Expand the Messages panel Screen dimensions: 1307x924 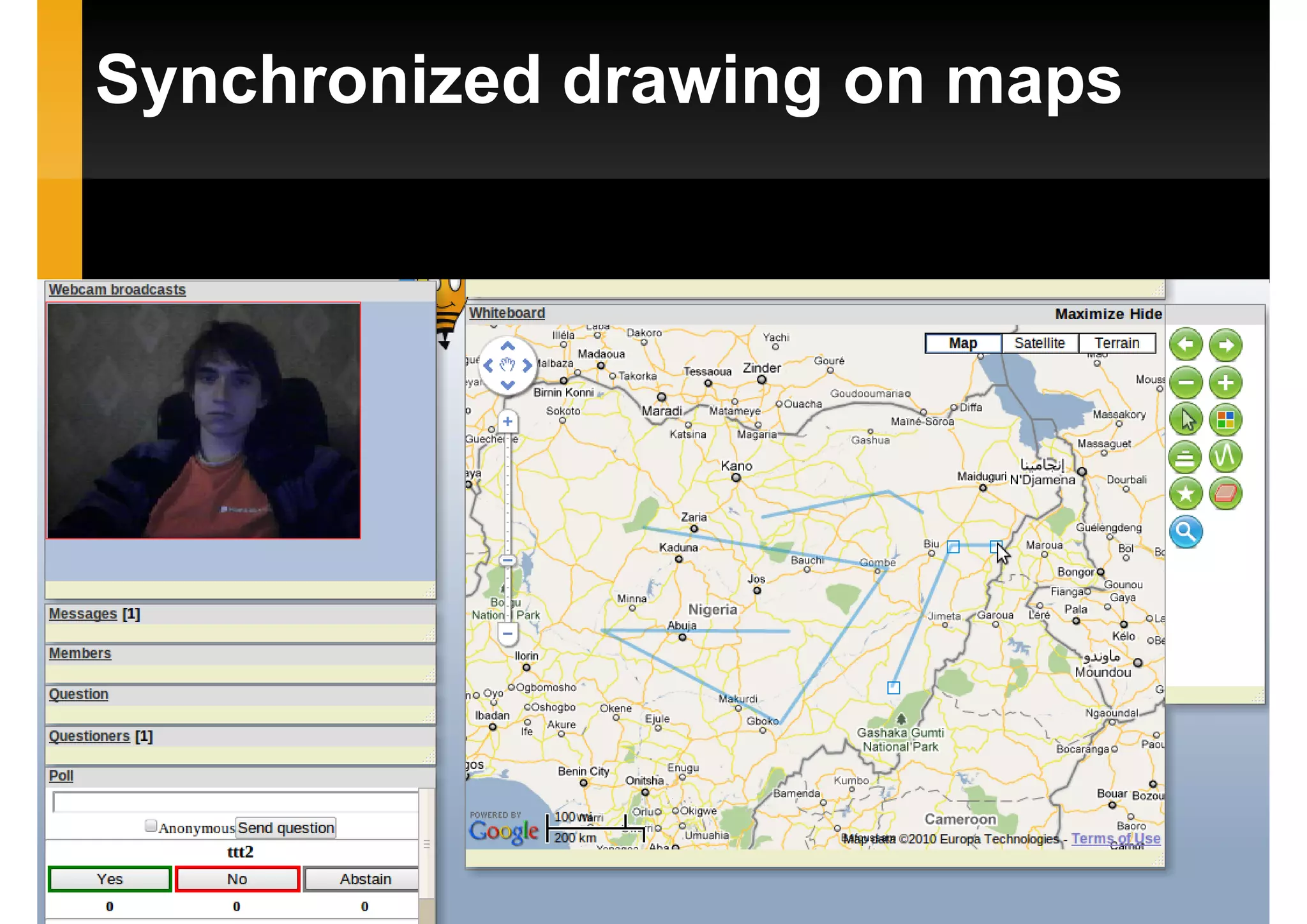click(x=83, y=614)
